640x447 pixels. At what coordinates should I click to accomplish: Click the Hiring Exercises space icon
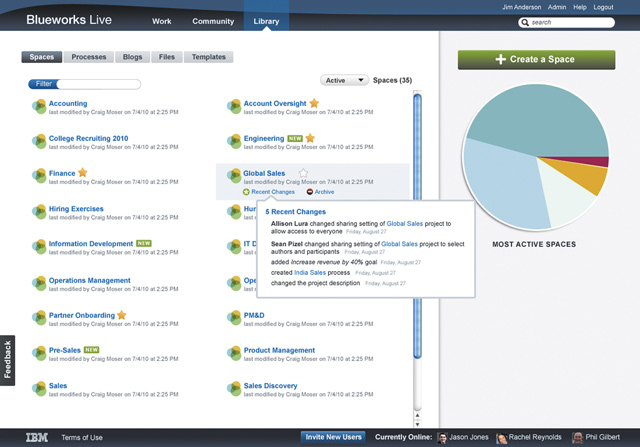point(39,212)
